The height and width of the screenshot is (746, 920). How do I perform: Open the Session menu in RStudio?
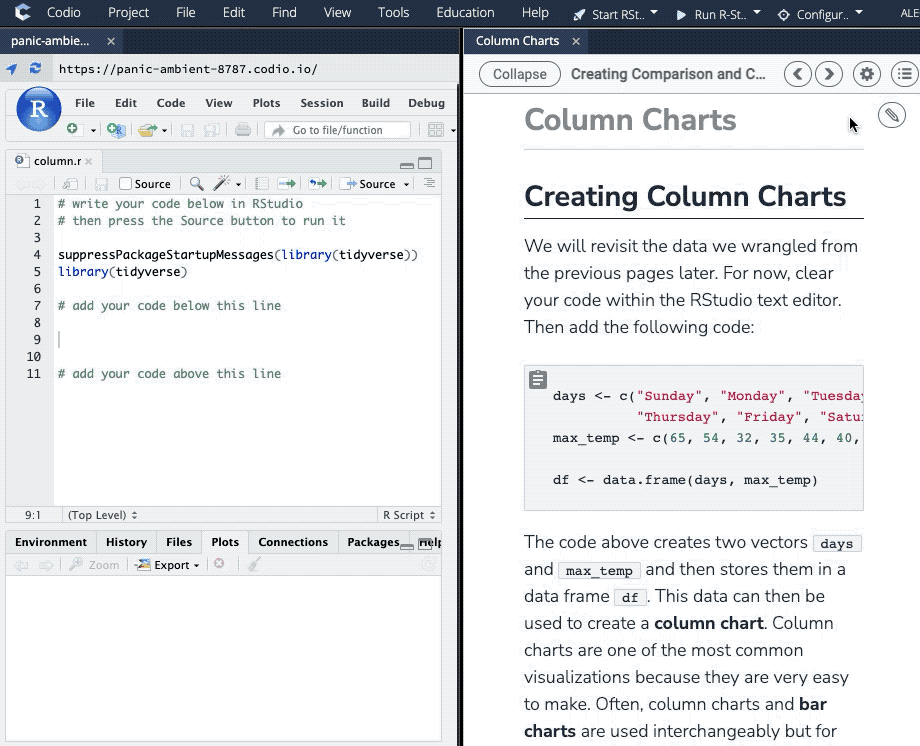321,103
